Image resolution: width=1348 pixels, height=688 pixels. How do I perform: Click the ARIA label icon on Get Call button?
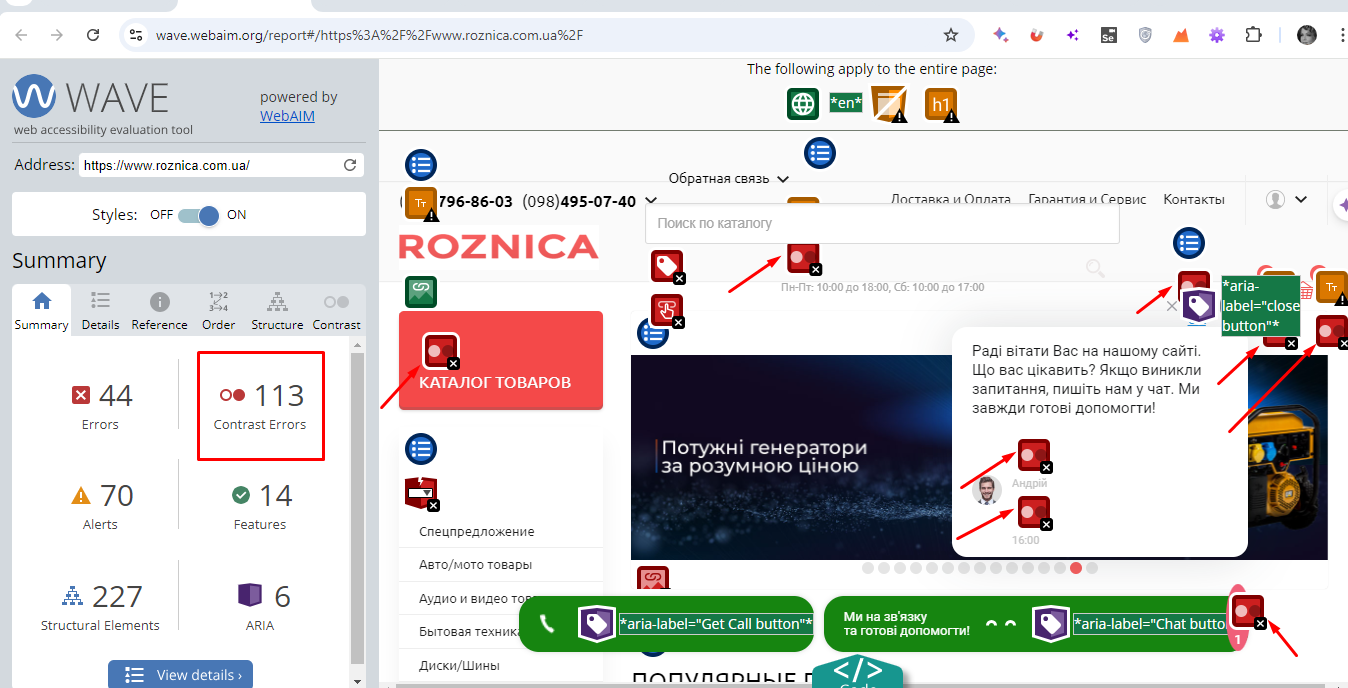596,624
